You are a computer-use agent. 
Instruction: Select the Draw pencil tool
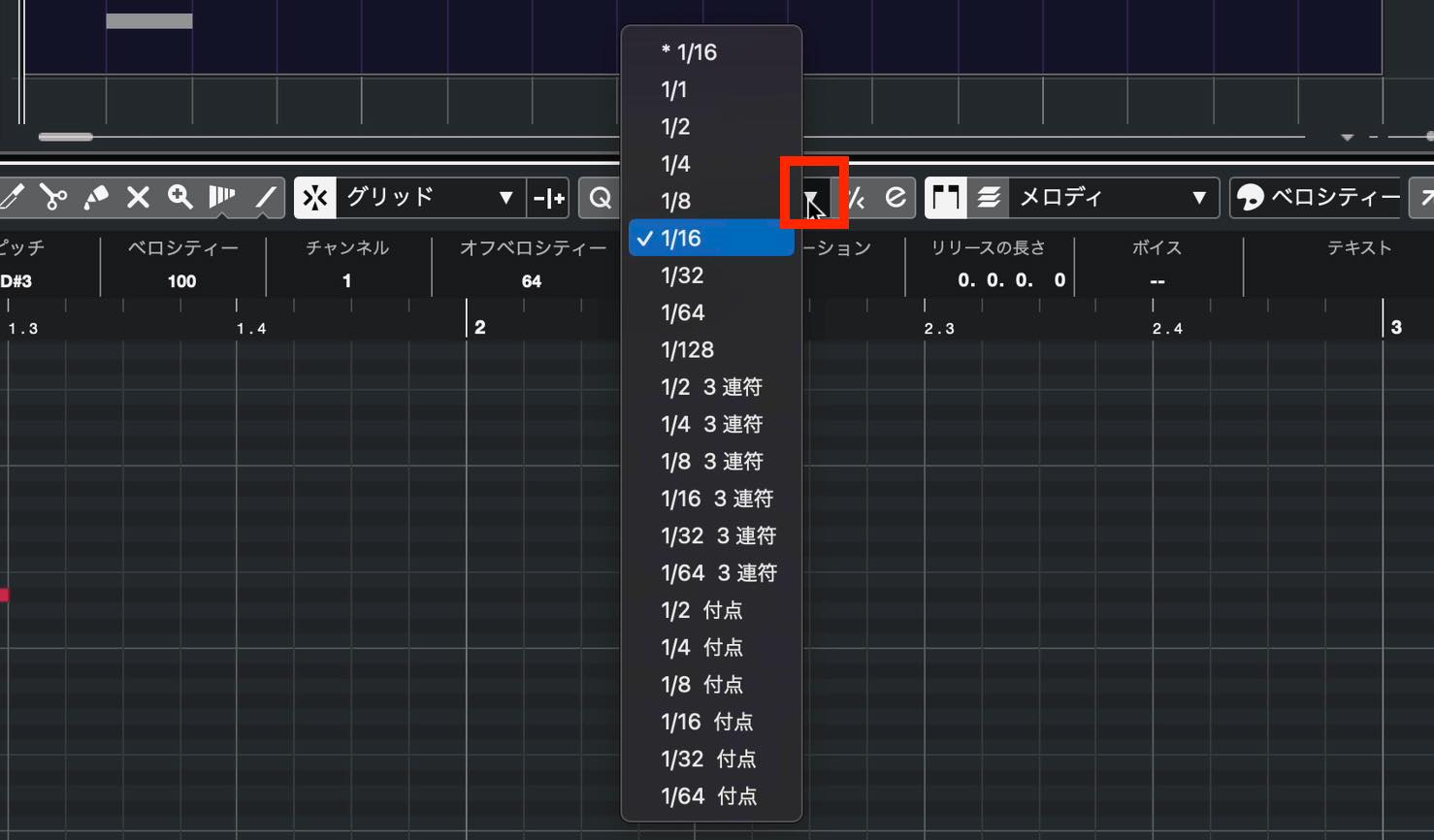click(13, 198)
